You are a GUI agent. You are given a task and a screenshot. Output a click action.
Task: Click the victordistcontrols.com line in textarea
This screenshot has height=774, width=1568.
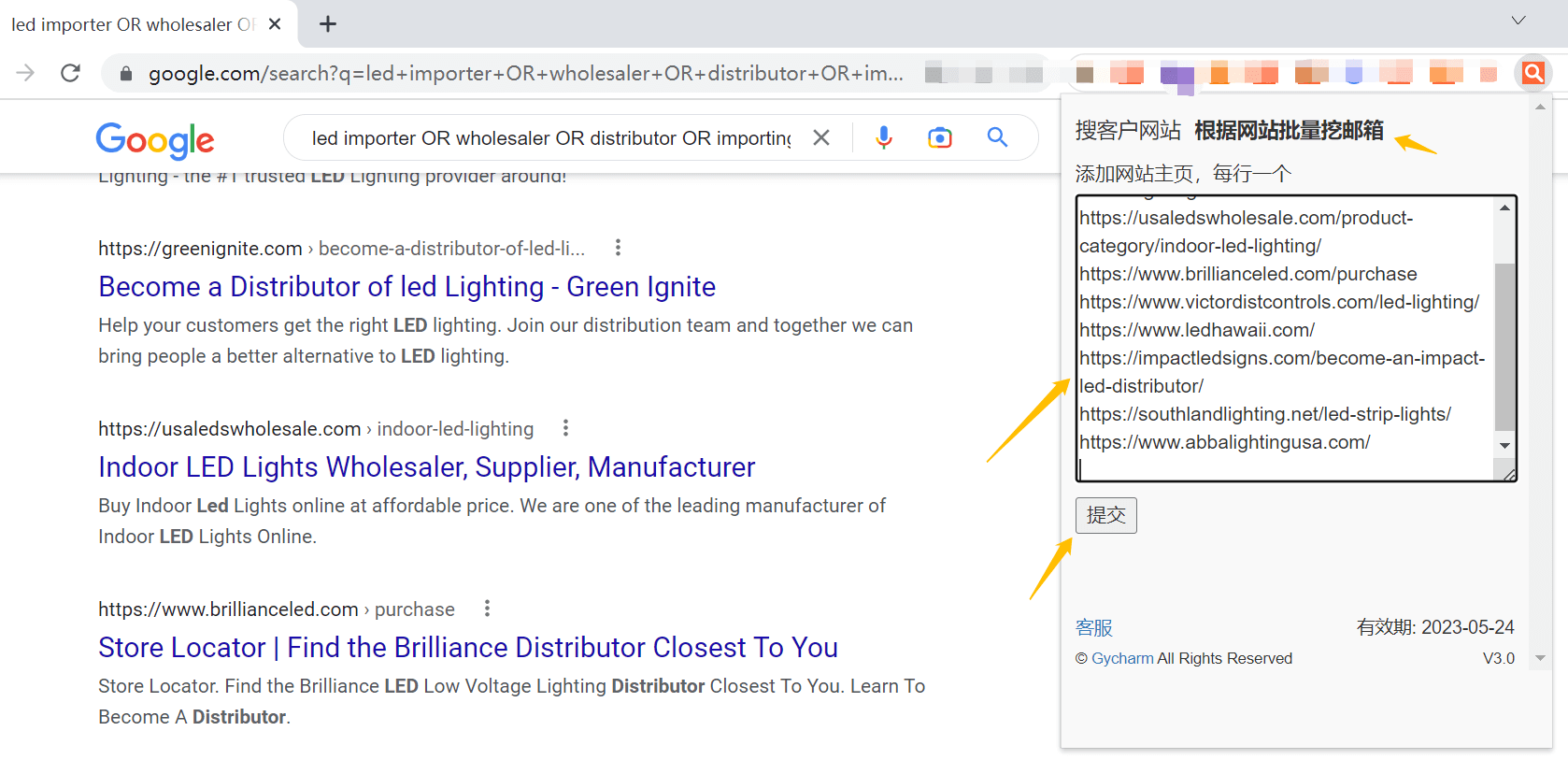1279,302
